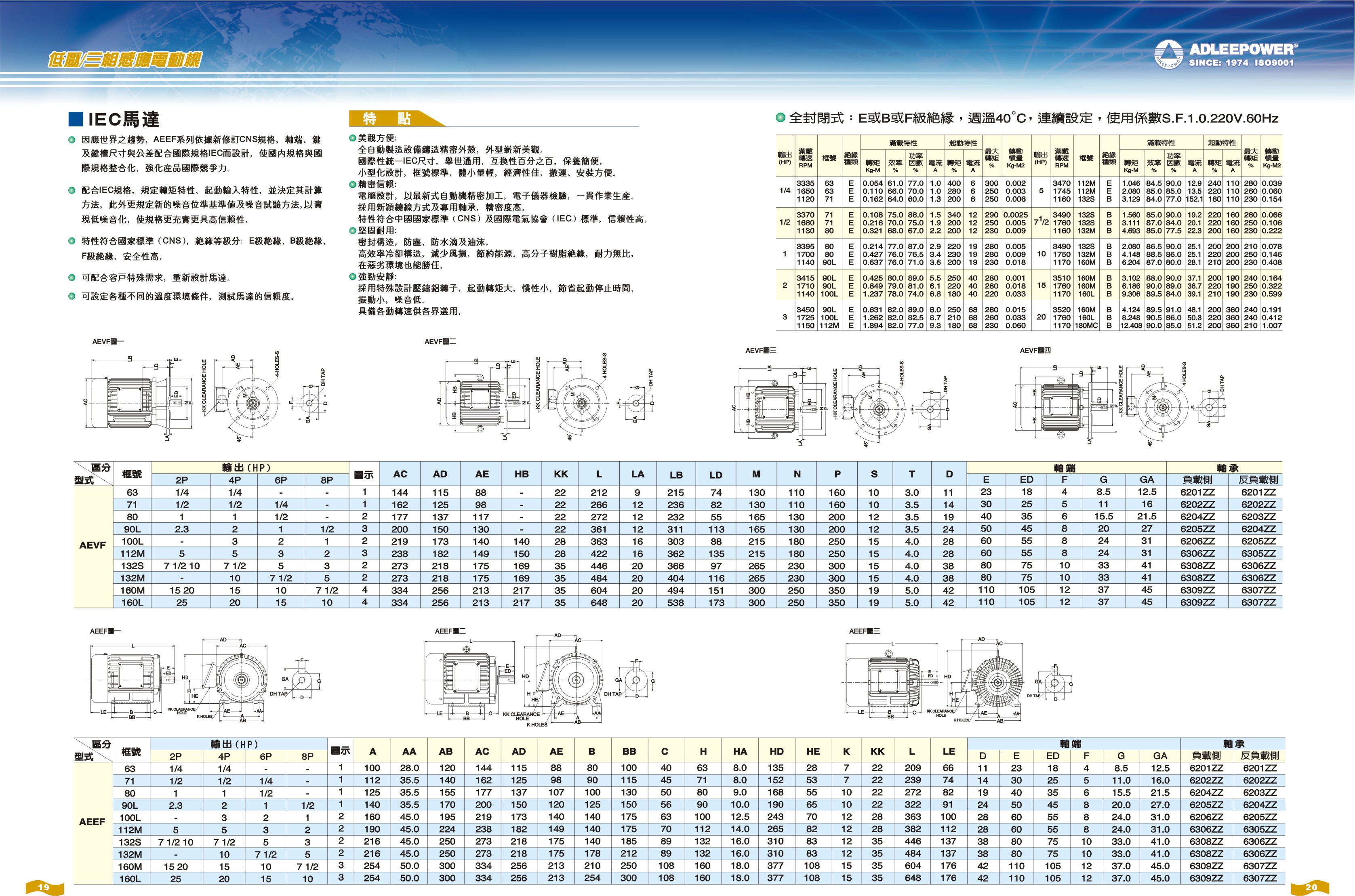This screenshot has width=1355, height=896.
Task: Click the '361' L value in AEVF table
Action: (x=599, y=529)
